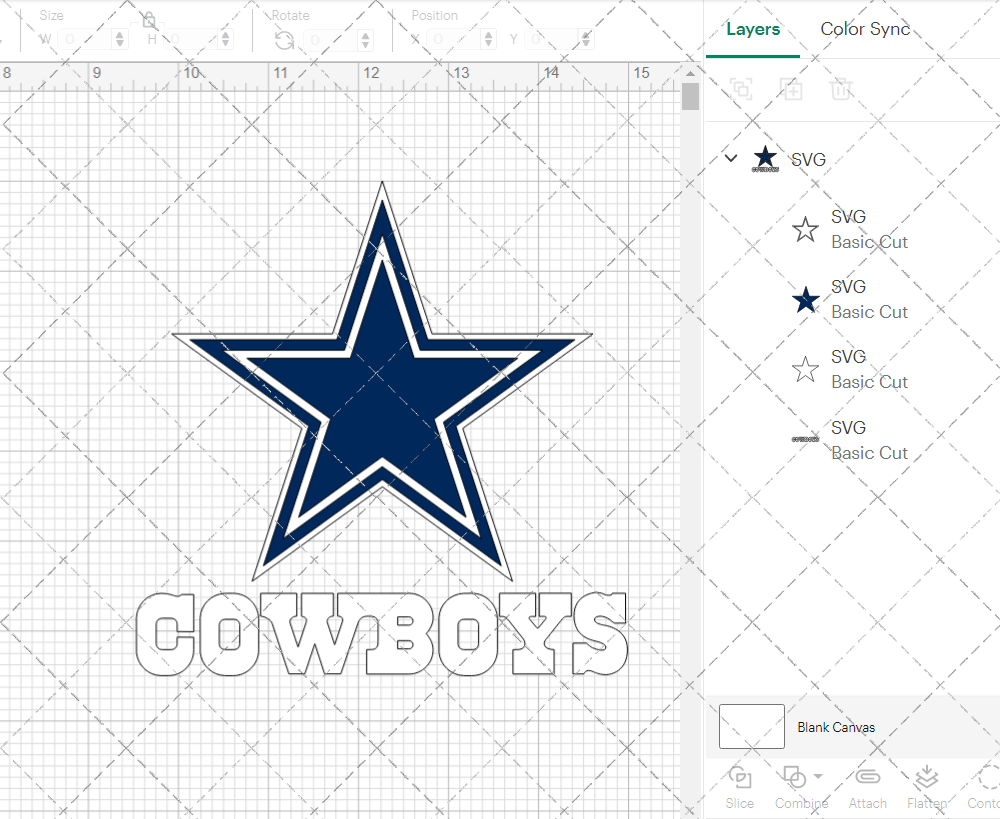Click the Width size input field
Screen dimensions: 1000x819
[85, 40]
